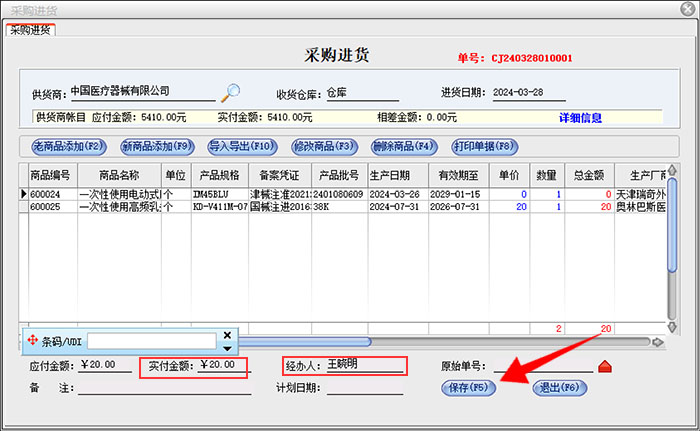The height and width of the screenshot is (431, 700).
Task: Click the move handle on barcode panel
Action: click(32, 341)
